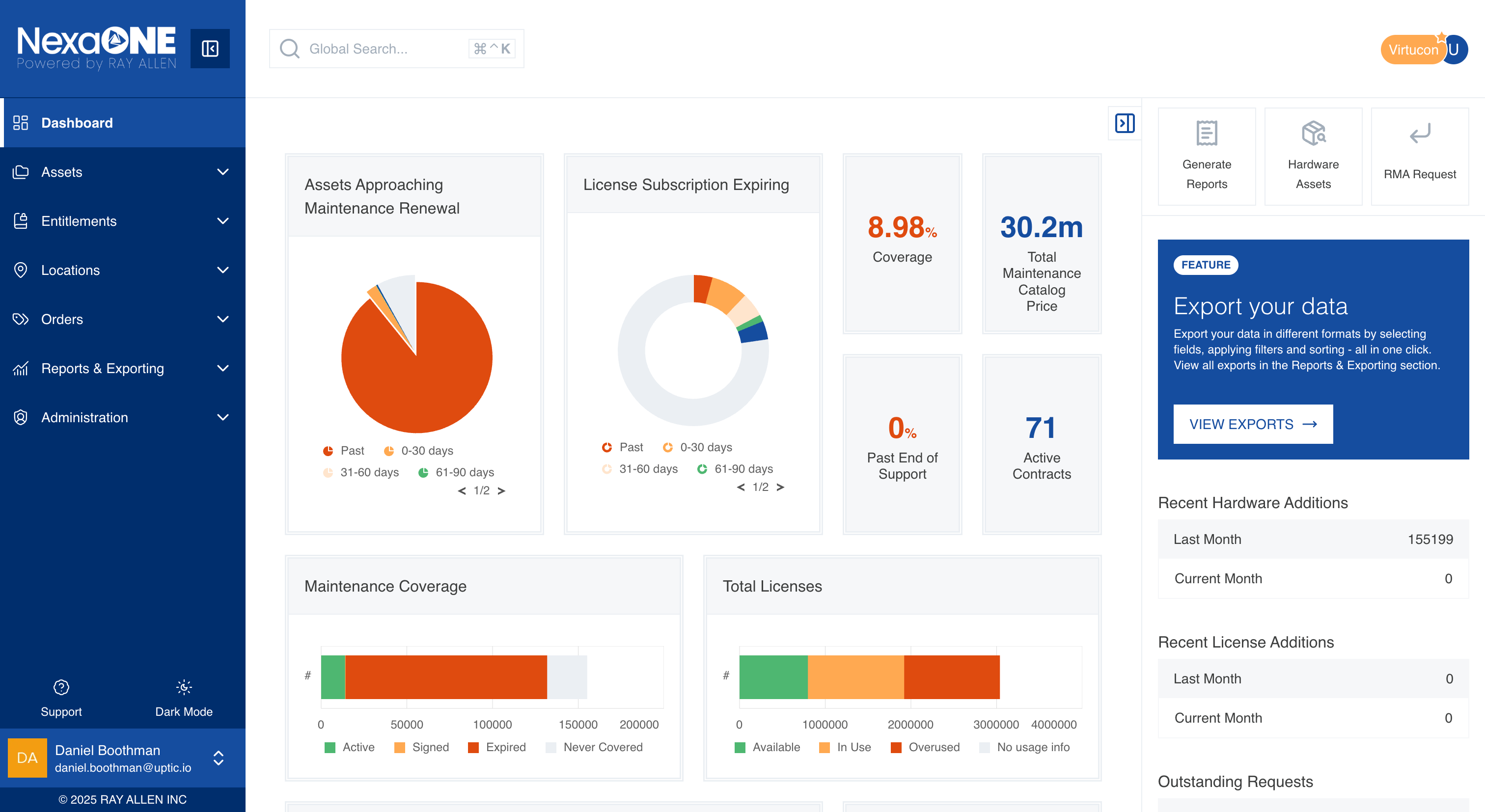
Task: Click the VIEW EXPORTS button
Action: click(x=1253, y=424)
